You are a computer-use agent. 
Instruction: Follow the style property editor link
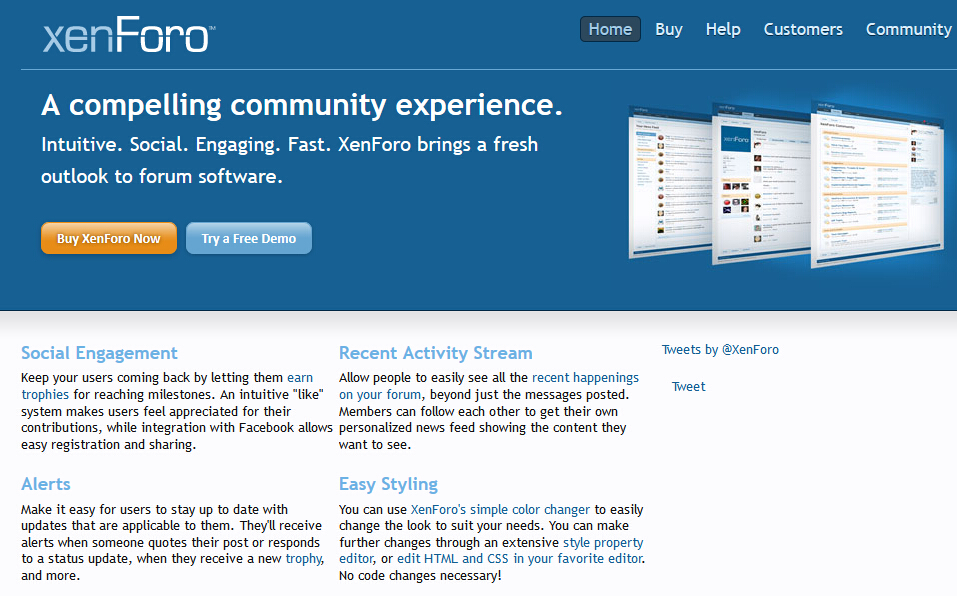[603, 542]
